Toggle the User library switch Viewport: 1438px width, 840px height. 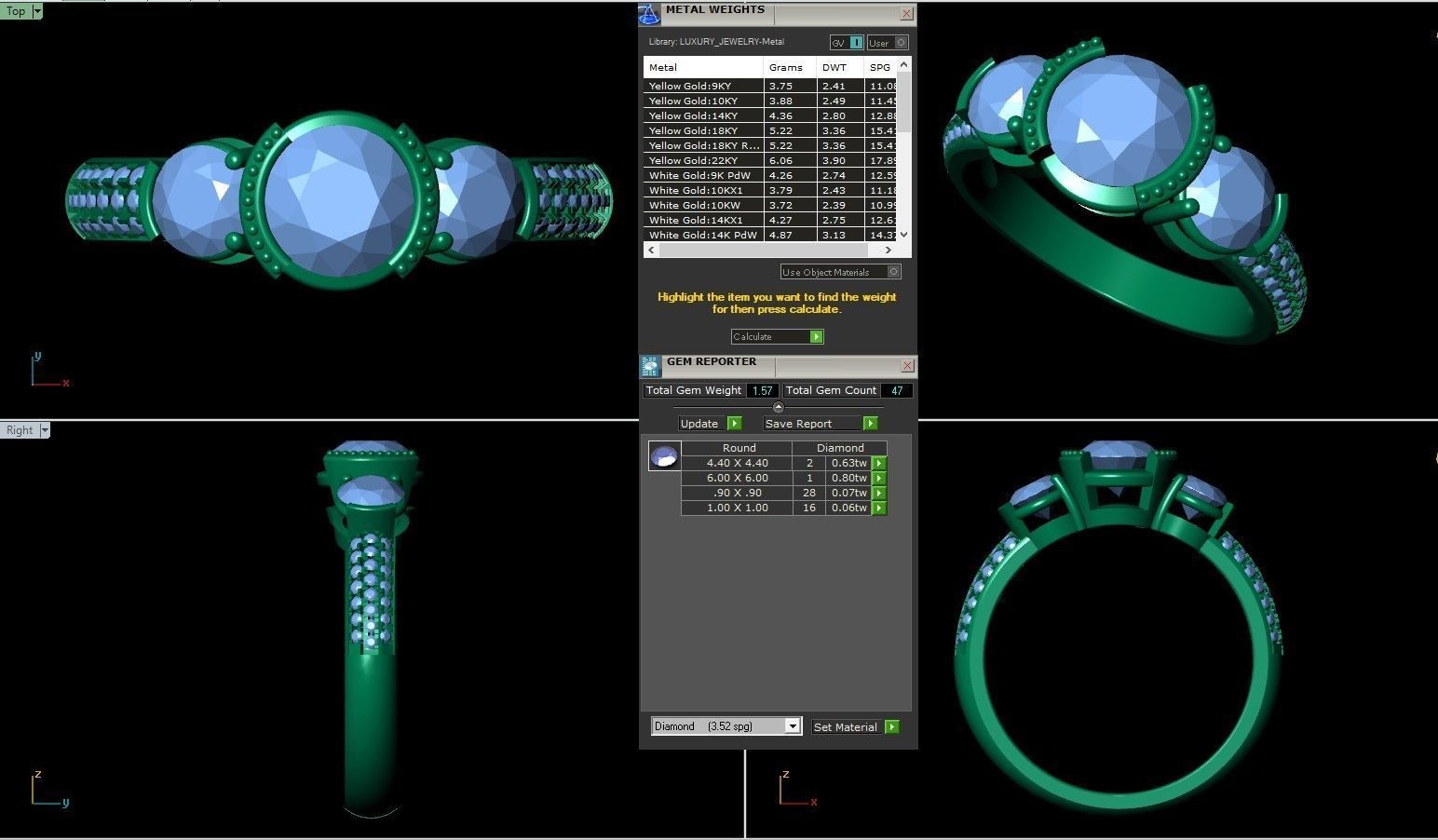pyautogui.click(x=888, y=43)
